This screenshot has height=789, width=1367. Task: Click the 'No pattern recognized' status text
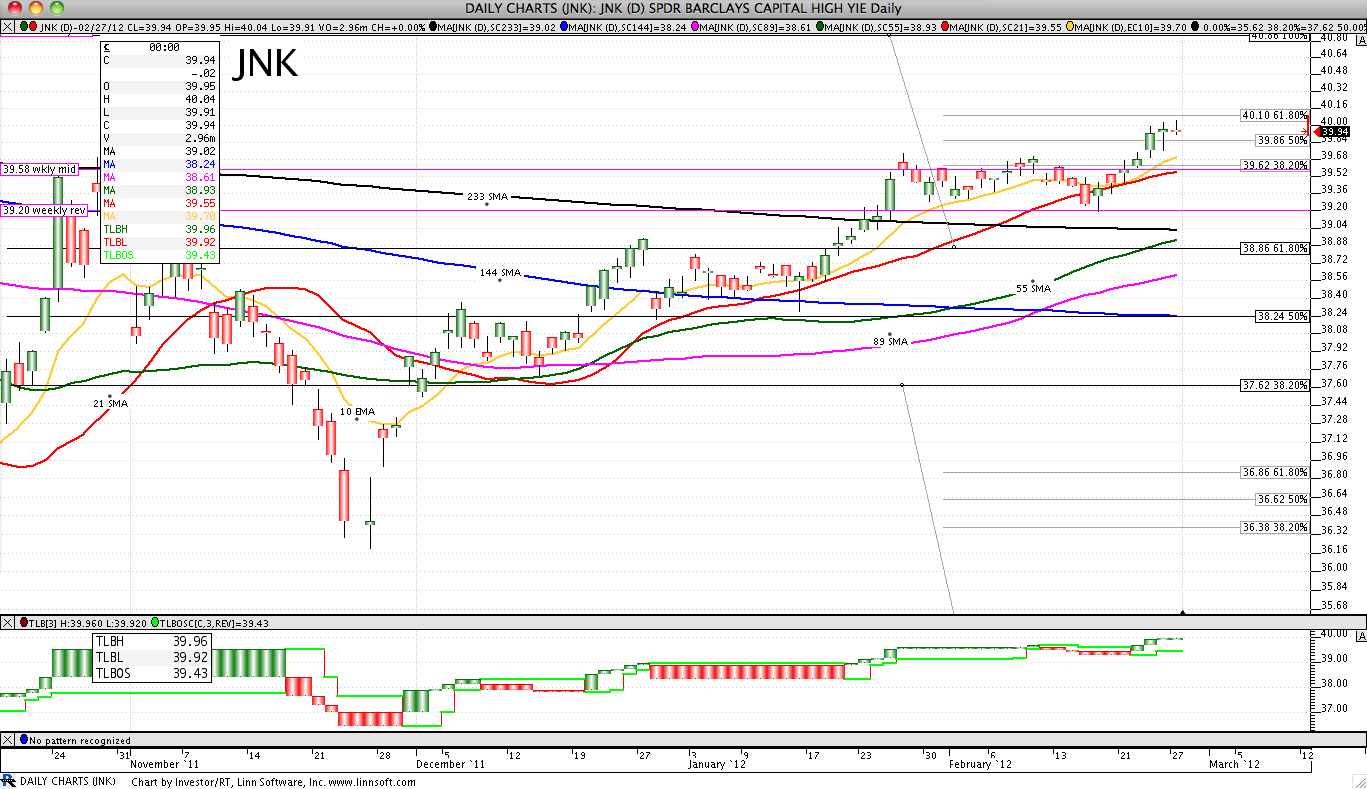click(79, 740)
